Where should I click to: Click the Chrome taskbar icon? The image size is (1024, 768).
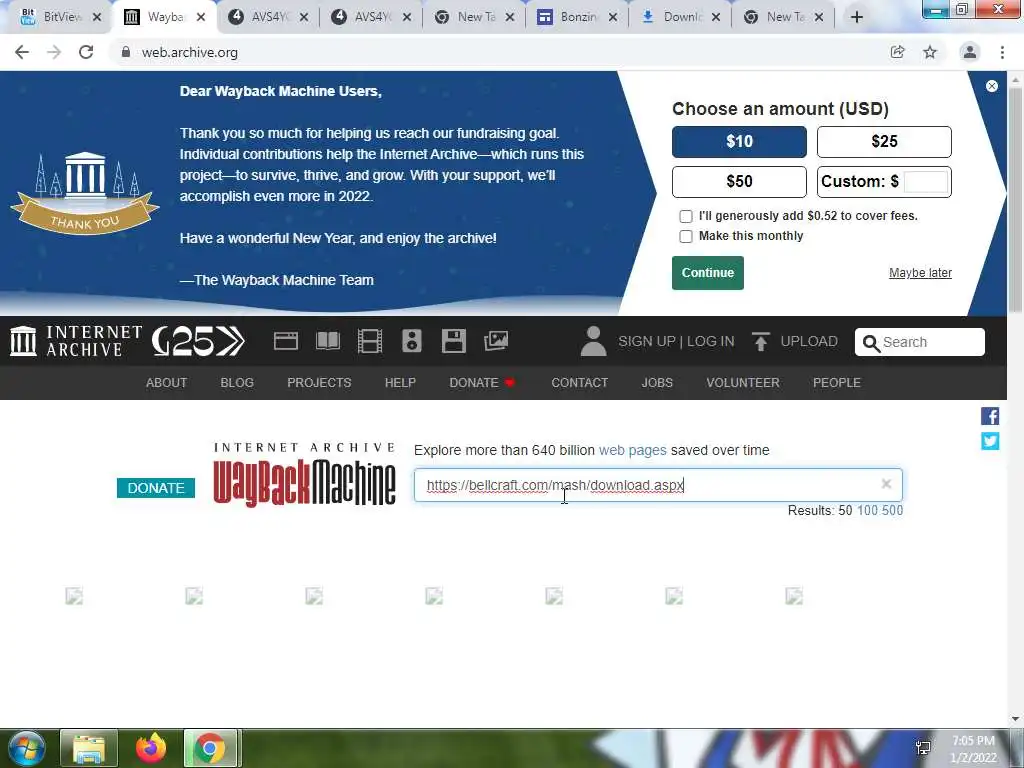pos(210,748)
